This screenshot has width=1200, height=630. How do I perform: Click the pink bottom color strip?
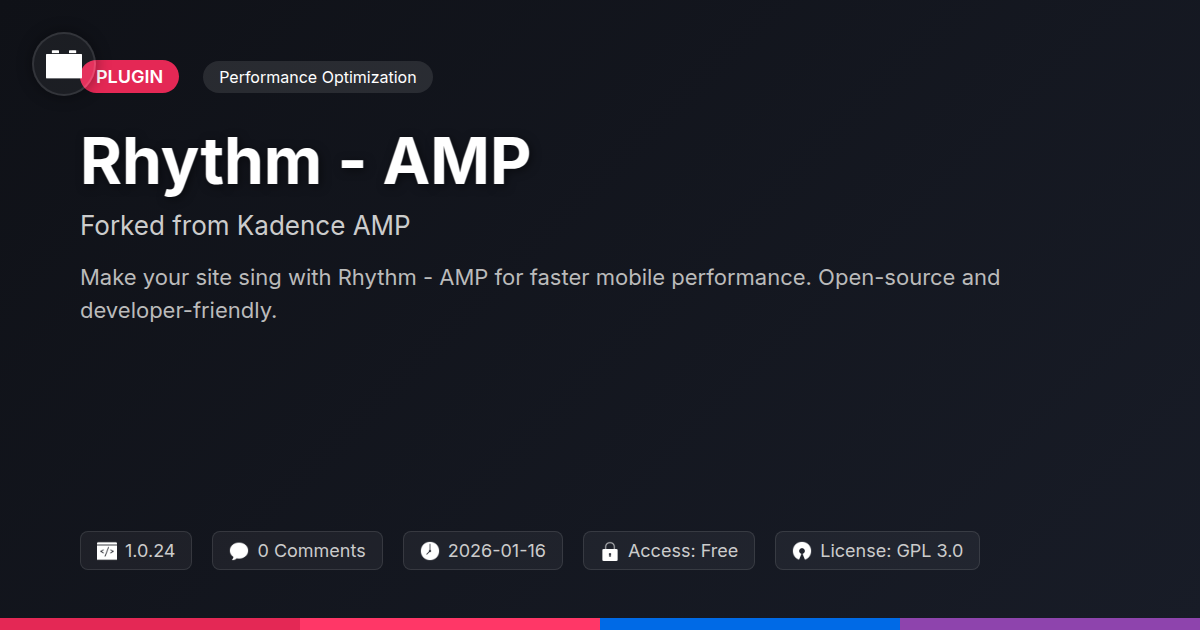[x=450, y=623]
